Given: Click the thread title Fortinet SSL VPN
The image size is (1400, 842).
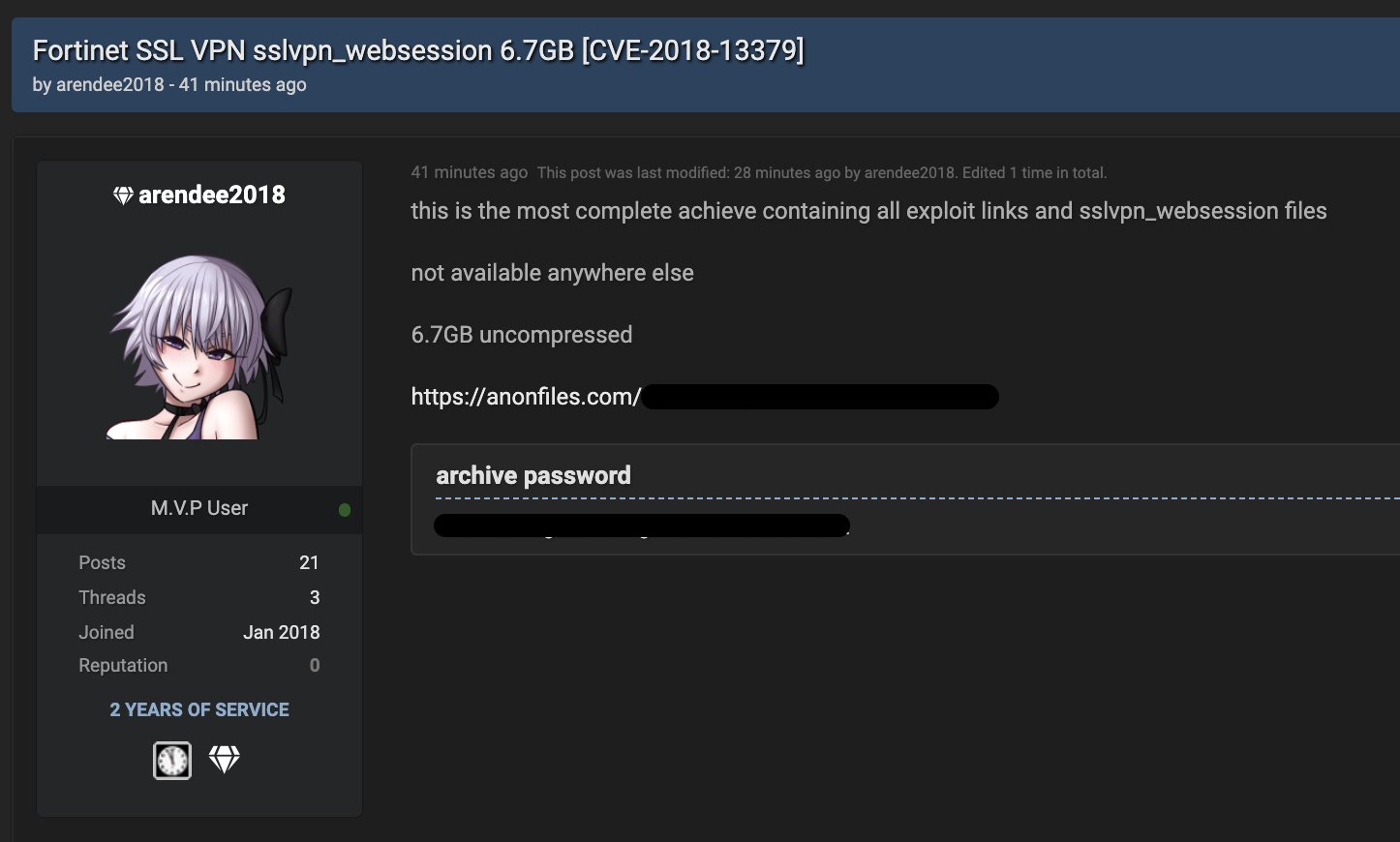Looking at the screenshot, I should (x=418, y=50).
